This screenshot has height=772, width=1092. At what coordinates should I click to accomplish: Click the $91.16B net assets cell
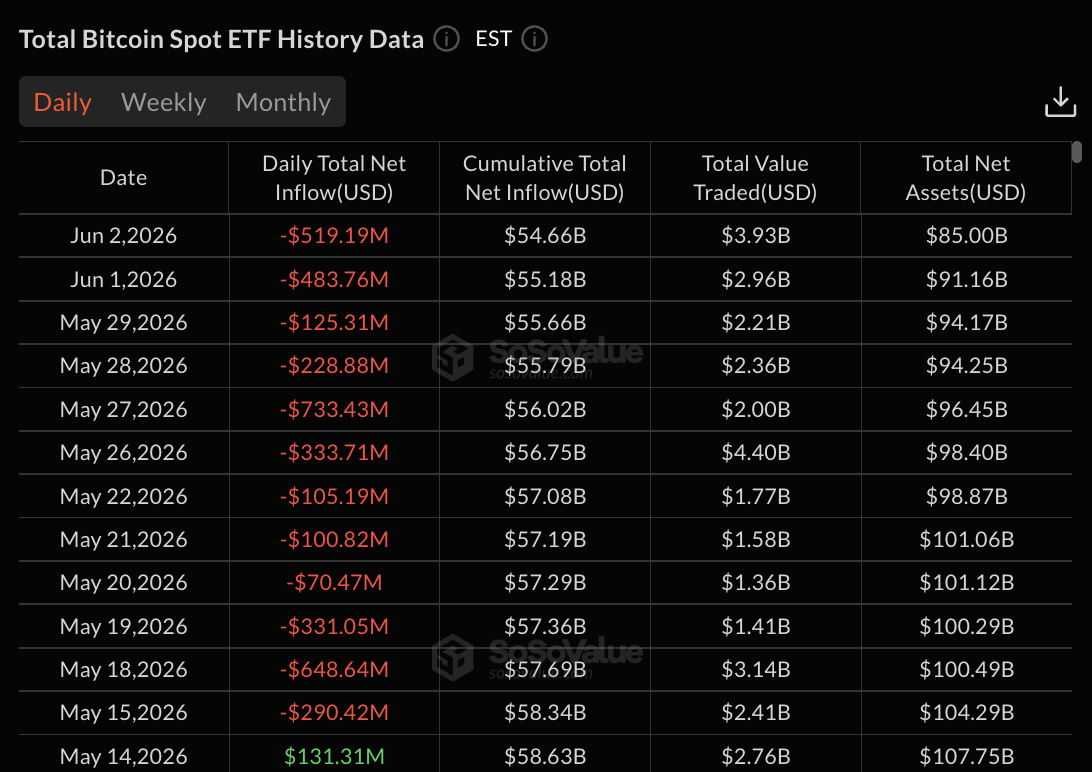tap(967, 279)
